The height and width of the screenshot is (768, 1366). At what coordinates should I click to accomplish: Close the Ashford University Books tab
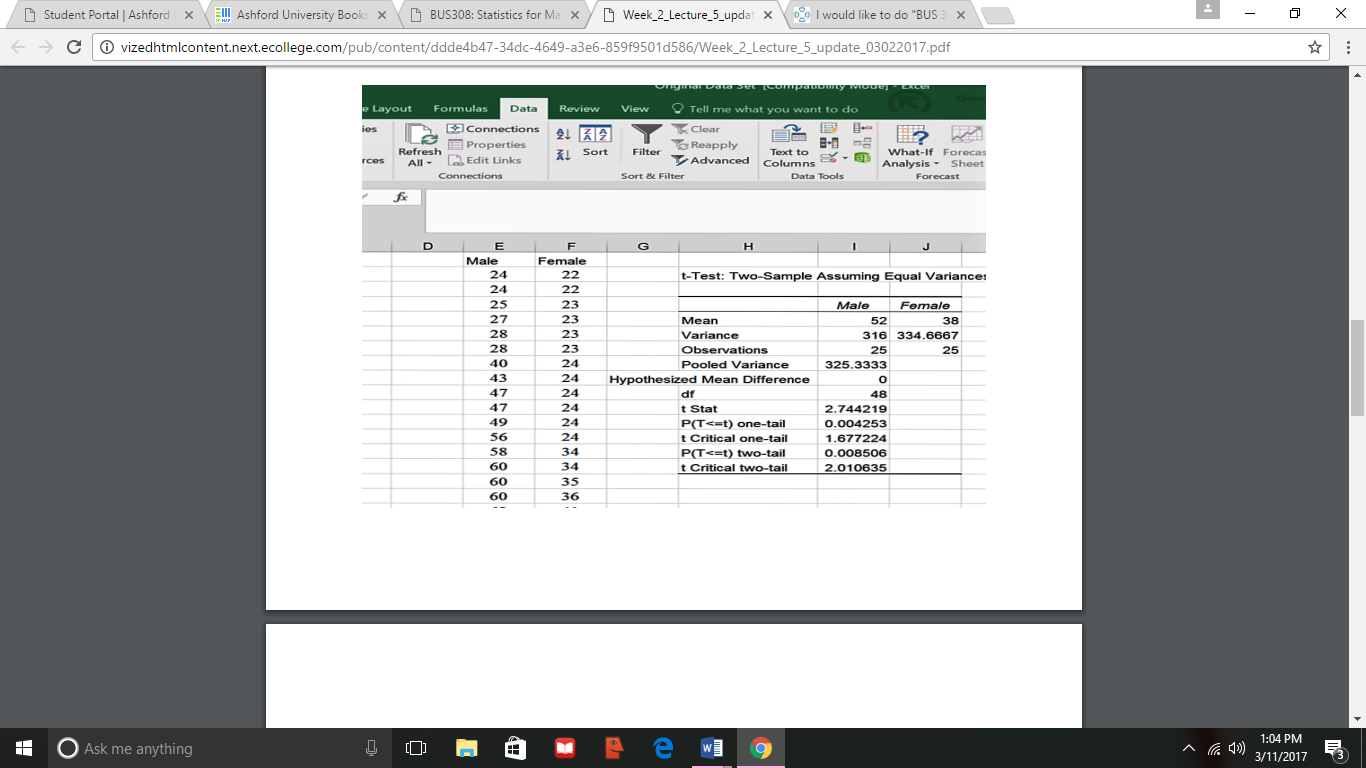[383, 16]
